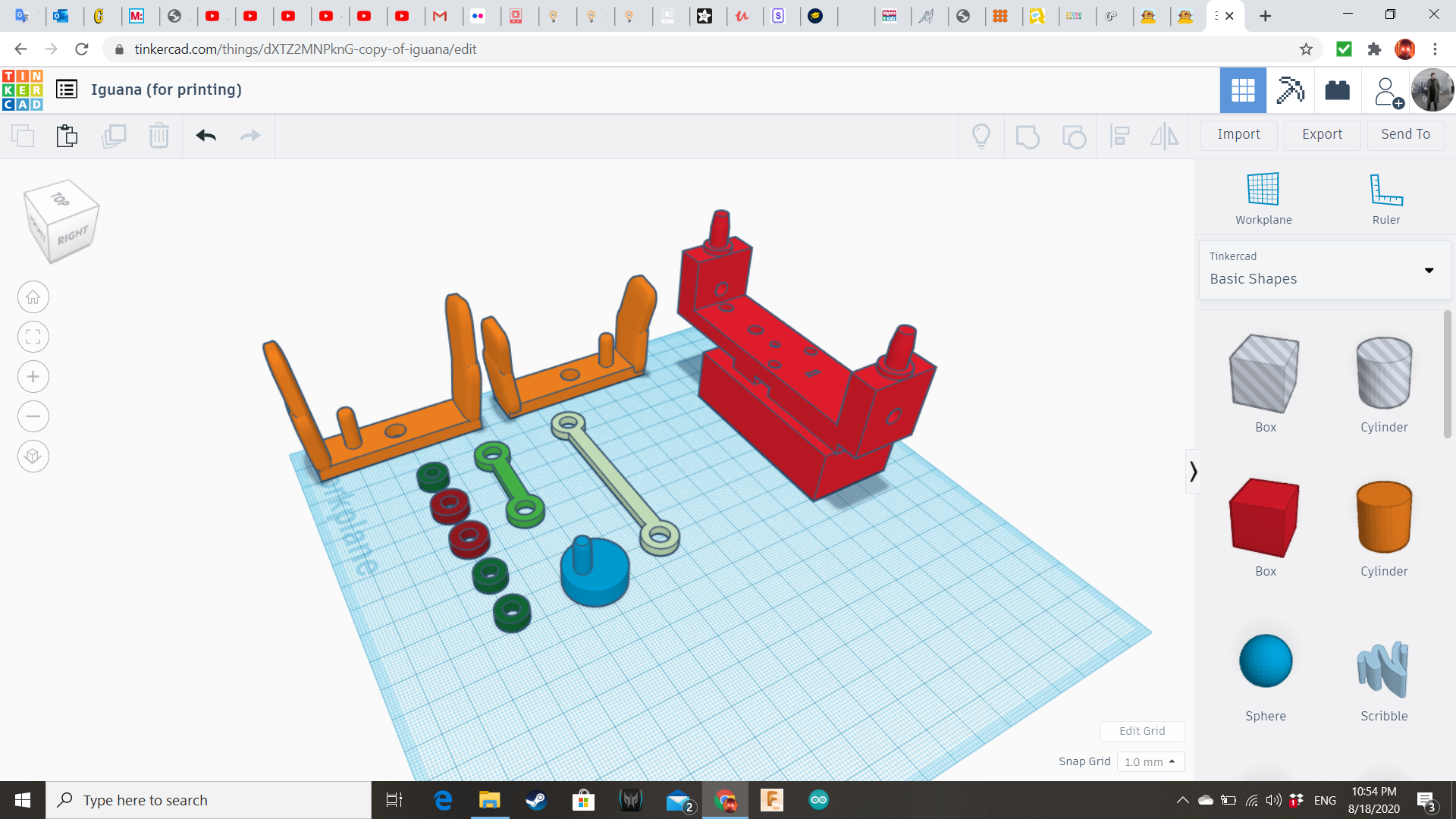Screen dimensions: 1456x819
Task: Open the Snap Grid 1.0 mm dropdown
Action: point(1150,761)
